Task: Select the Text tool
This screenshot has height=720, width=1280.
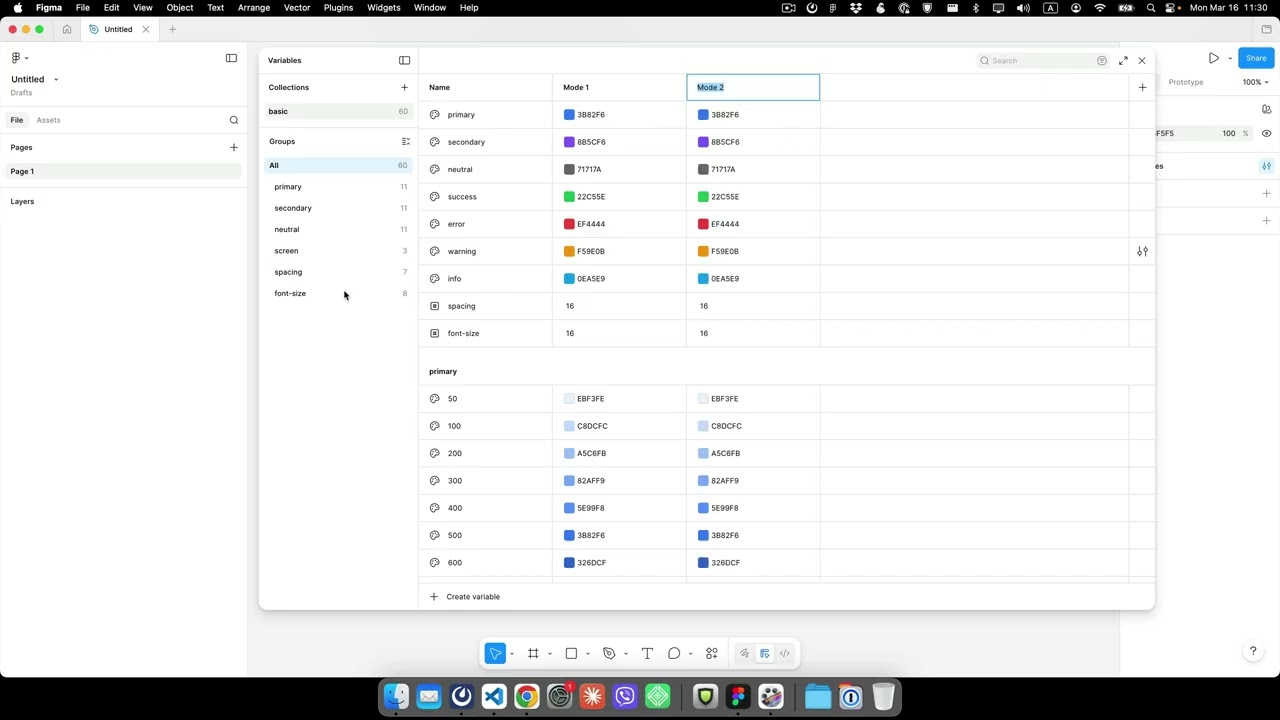Action: click(x=647, y=654)
